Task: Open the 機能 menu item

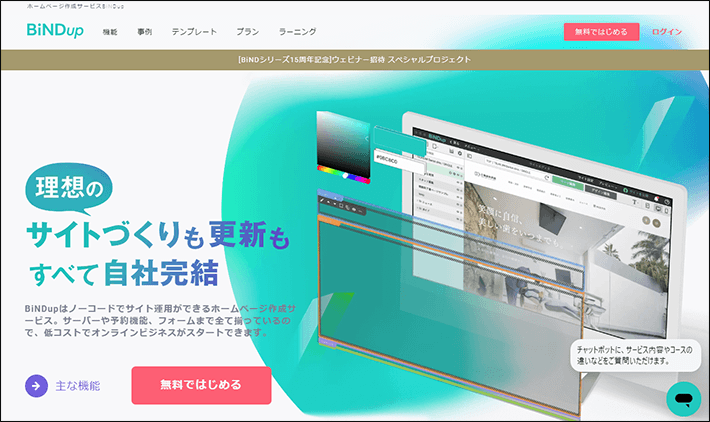Action: (110, 32)
